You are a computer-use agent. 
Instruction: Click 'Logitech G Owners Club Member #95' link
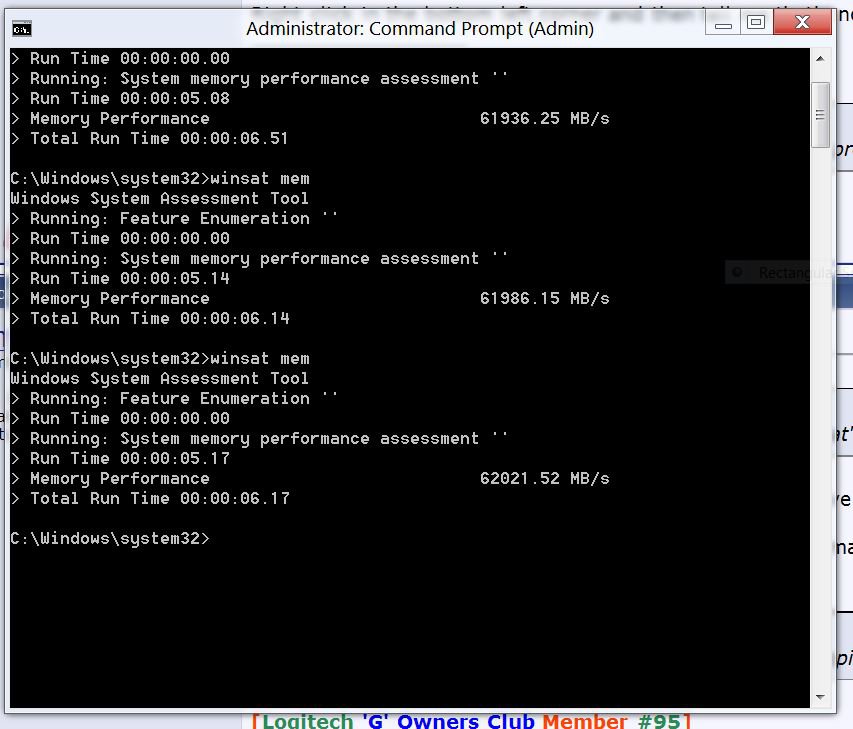click(471, 721)
